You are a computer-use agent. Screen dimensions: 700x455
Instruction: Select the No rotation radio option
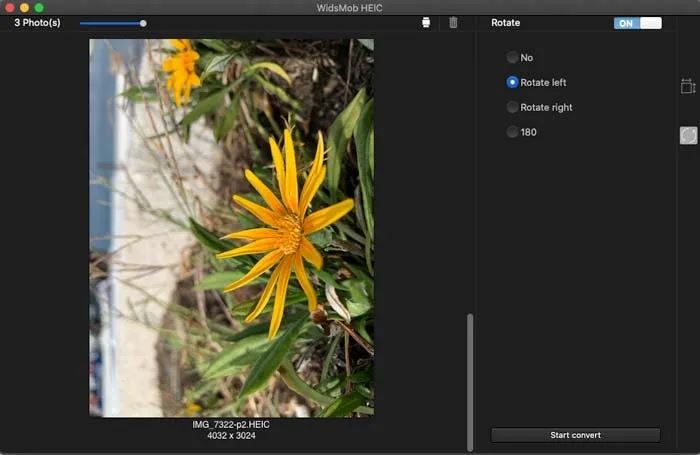pos(512,57)
